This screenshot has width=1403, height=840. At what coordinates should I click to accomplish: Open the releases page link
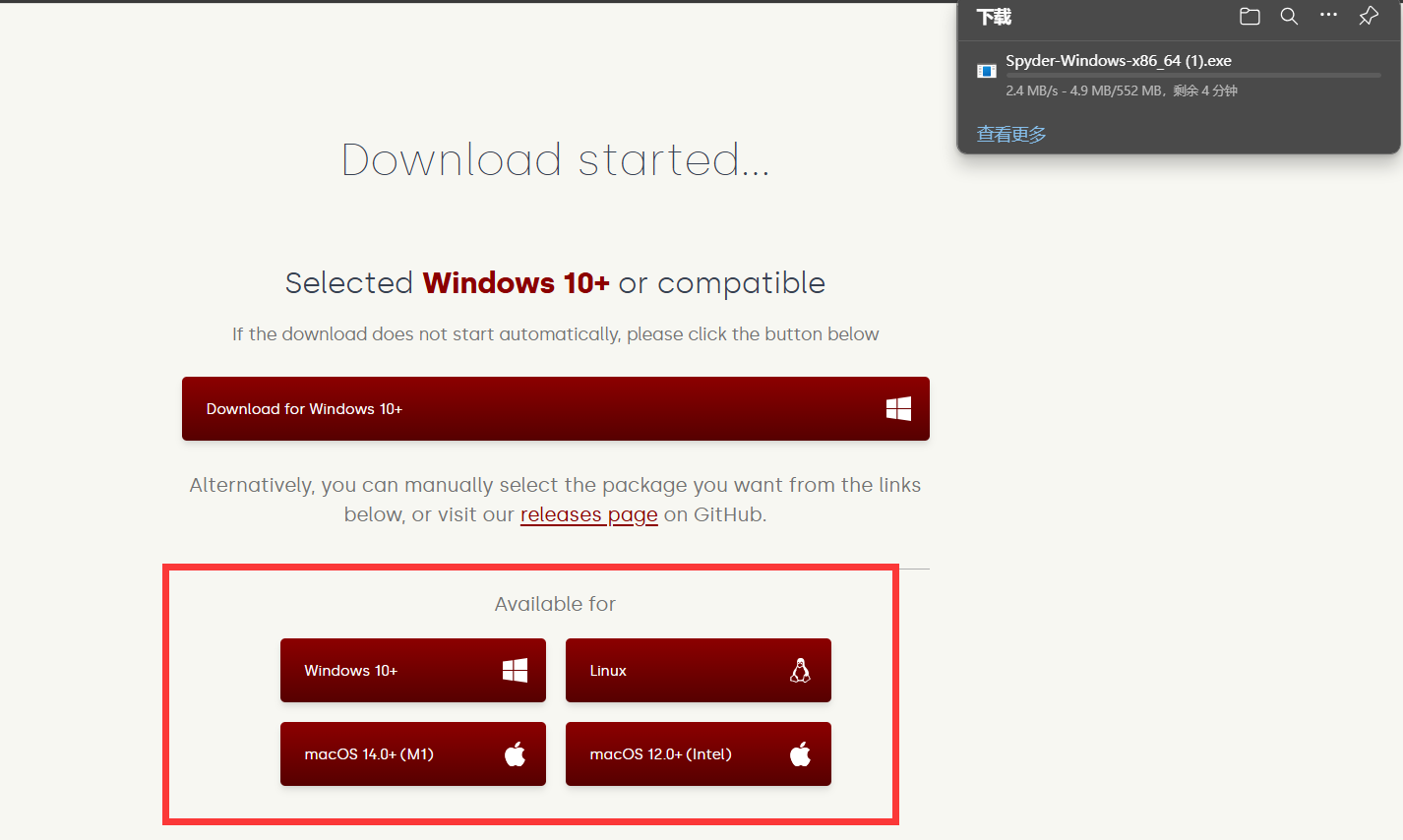pos(588,514)
